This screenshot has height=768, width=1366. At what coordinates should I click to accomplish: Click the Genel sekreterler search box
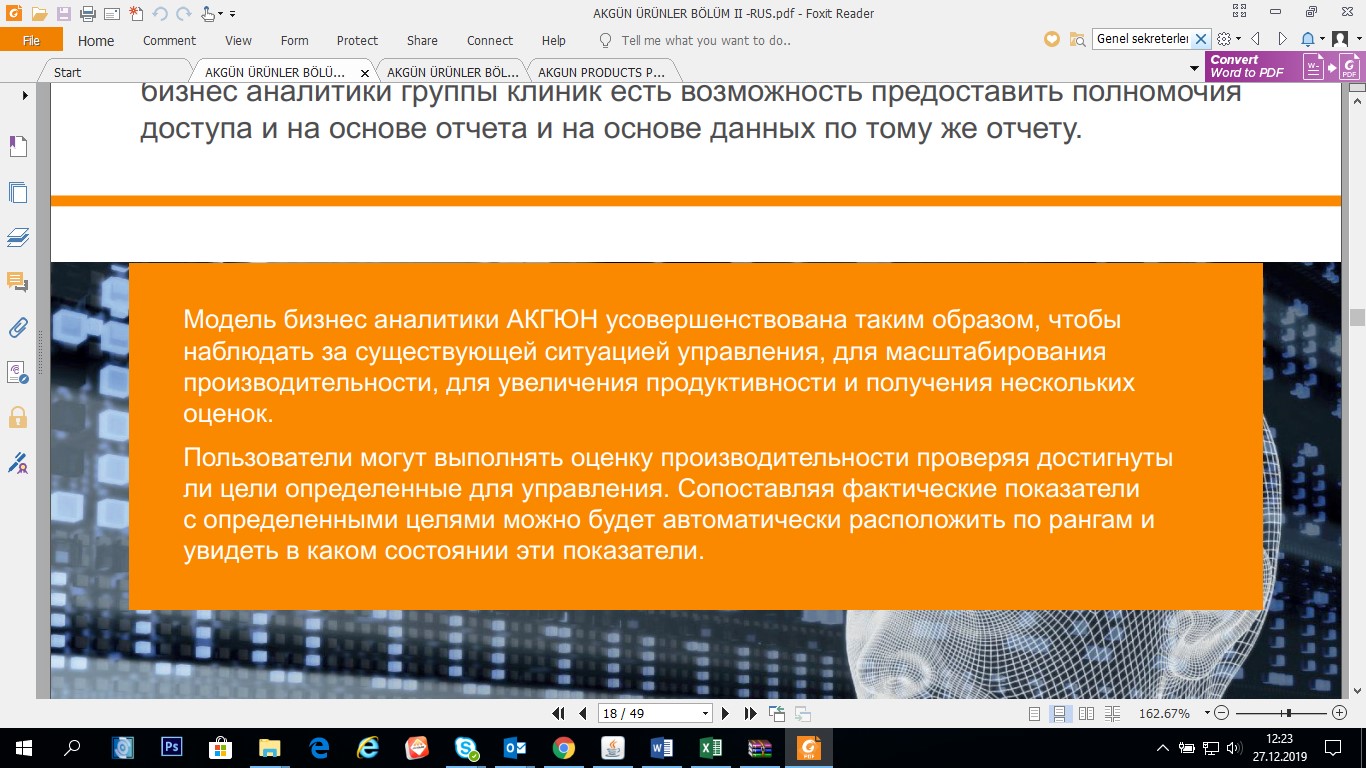pyautogui.click(x=1141, y=39)
